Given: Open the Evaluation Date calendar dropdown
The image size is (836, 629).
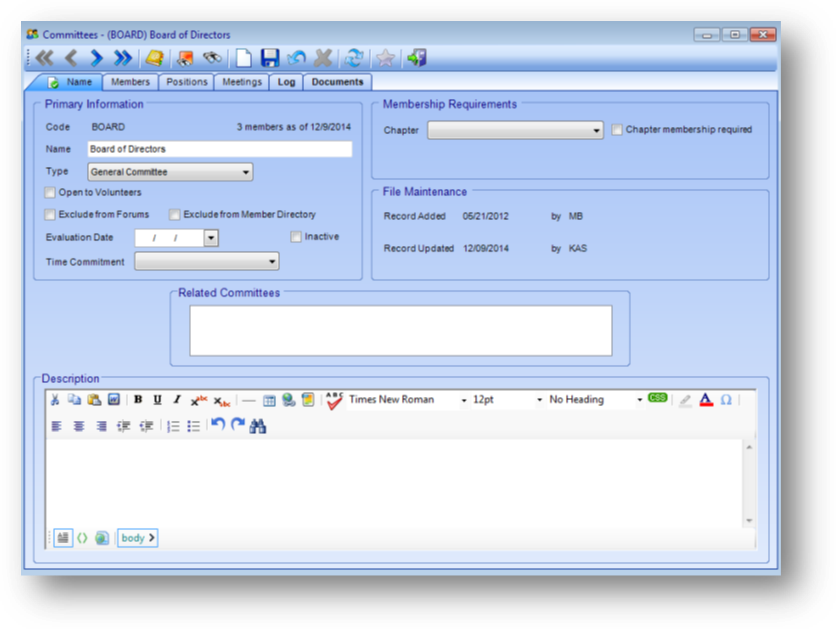Looking at the screenshot, I should click(x=211, y=238).
